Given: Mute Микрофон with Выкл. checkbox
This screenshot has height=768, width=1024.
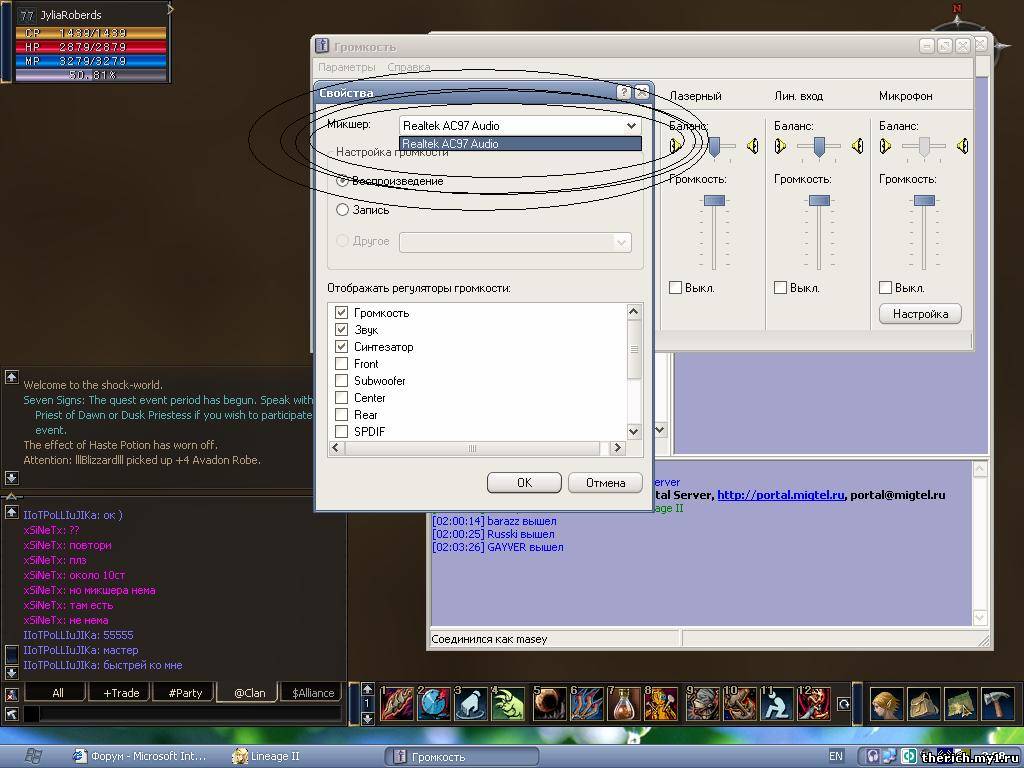Looking at the screenshot, I should pyautogui.click(x=886, y=287).
